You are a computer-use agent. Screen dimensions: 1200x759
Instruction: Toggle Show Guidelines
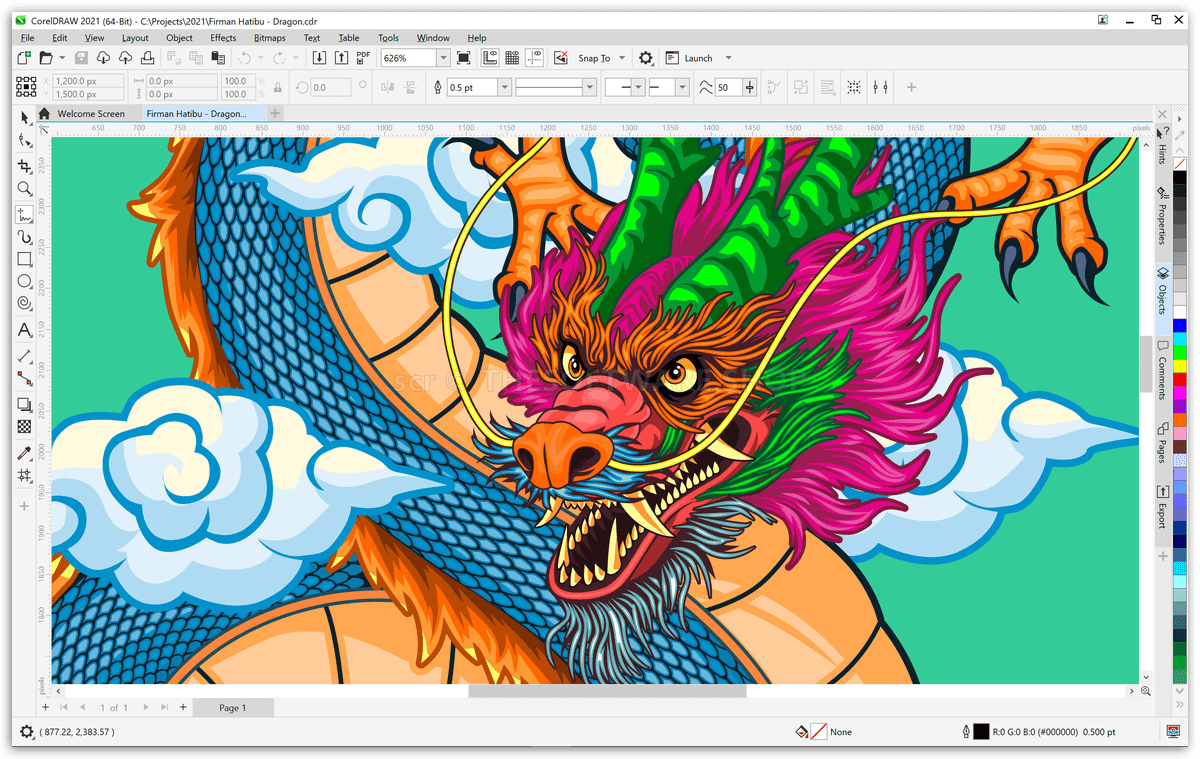pos(533,59)
